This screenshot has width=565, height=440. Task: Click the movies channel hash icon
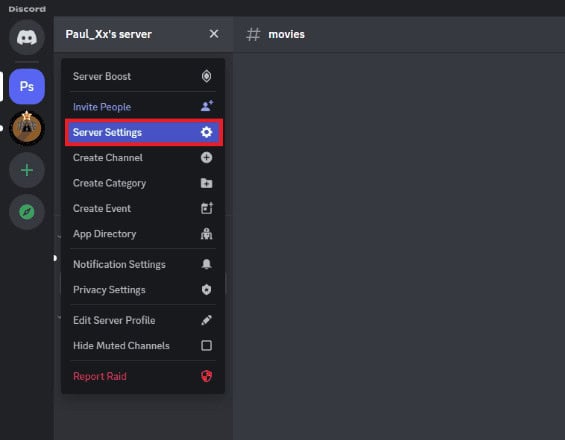pos(253,35)
